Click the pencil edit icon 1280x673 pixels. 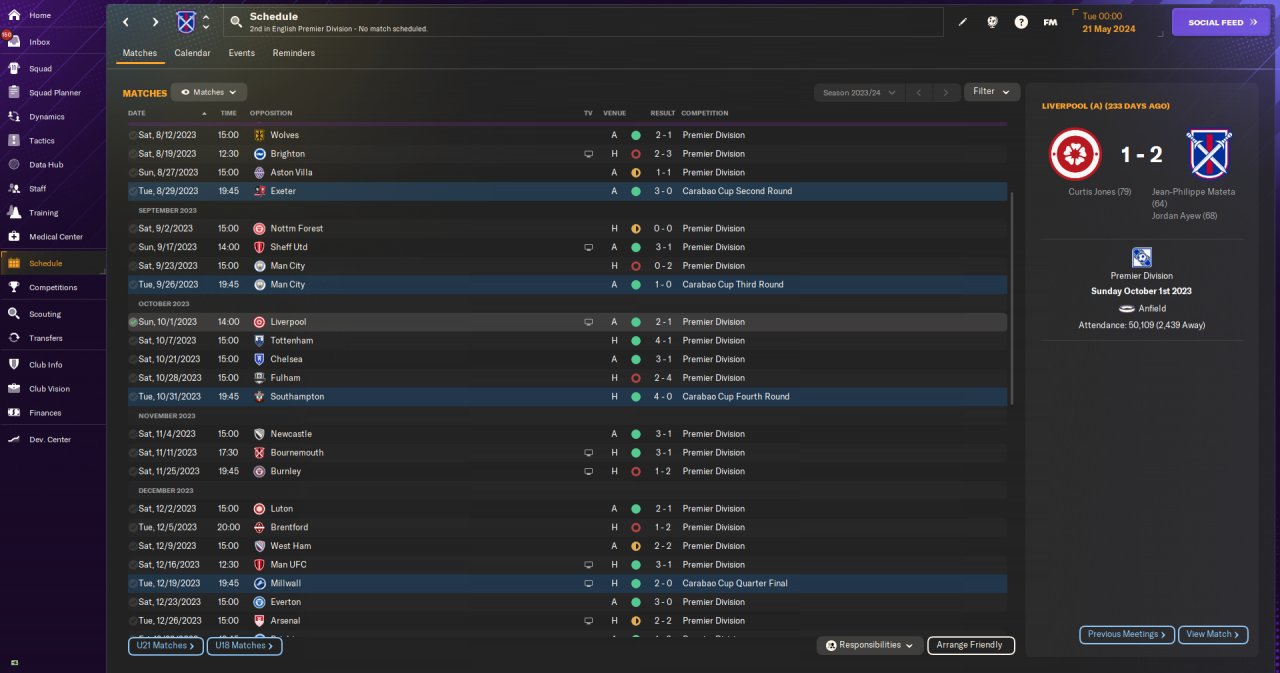[x=963, y=22]
